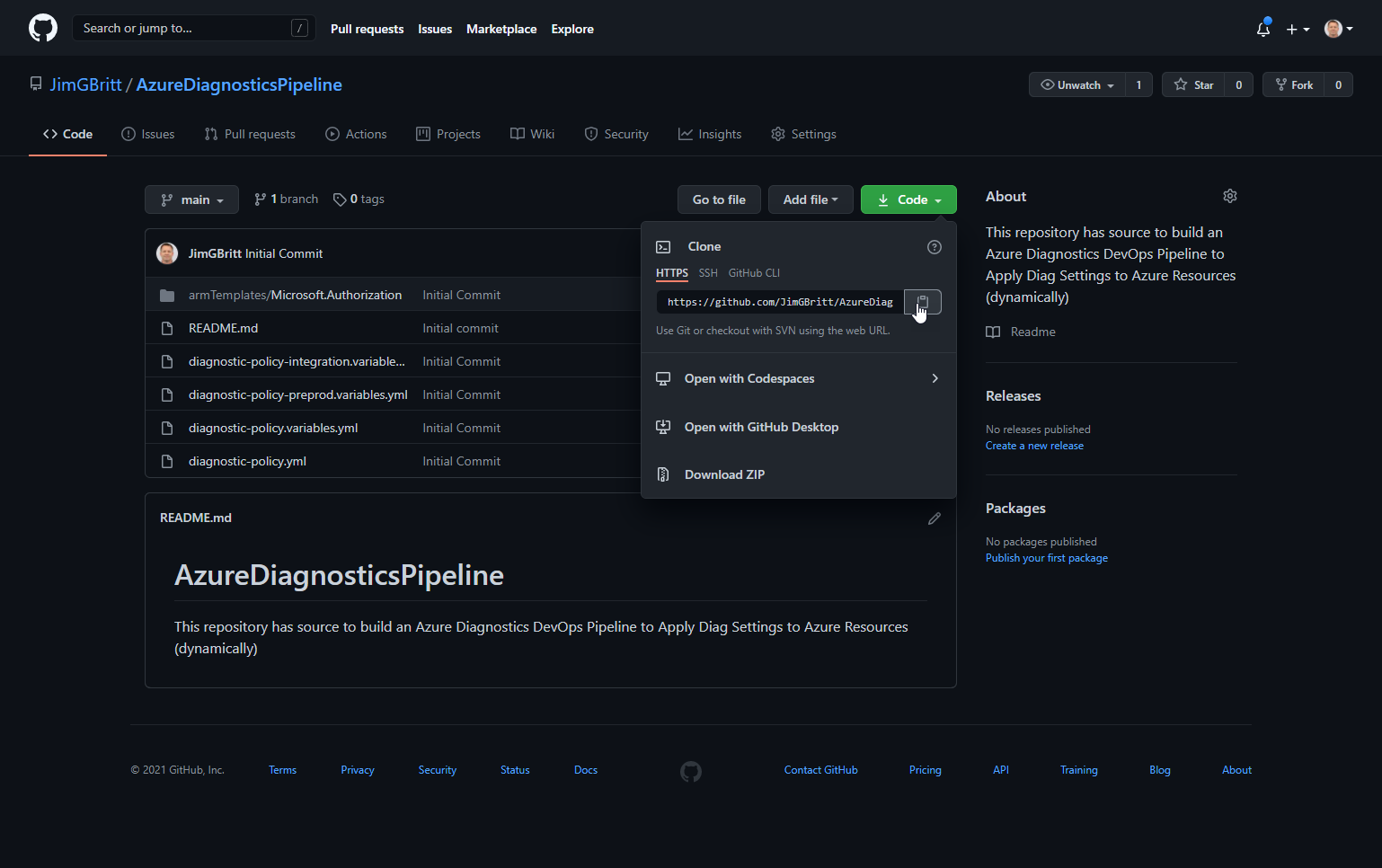Open the Packages heading link
The image size is (1382, 868).
pyautogui.click(x=1015, y=509)
